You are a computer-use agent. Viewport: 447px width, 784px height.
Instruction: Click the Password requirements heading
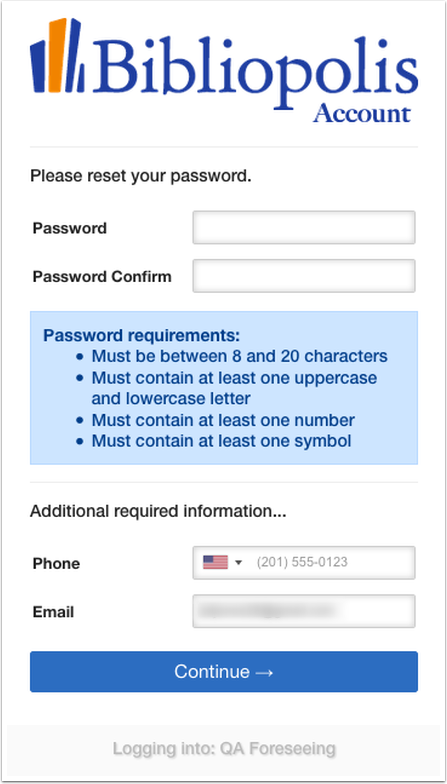point(142,335)
